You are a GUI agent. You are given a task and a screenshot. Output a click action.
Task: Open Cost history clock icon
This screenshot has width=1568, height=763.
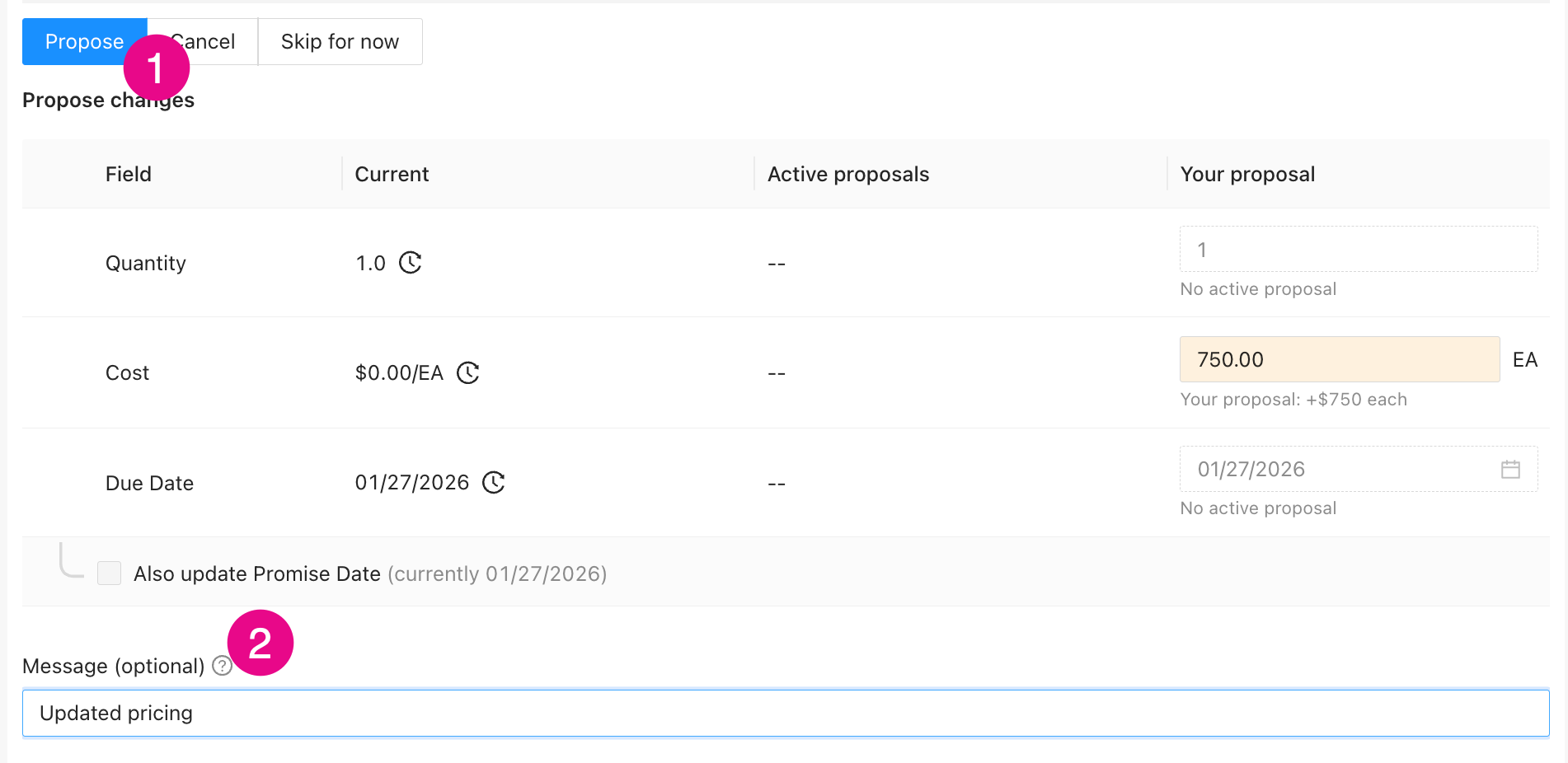(x=468, y=372)
